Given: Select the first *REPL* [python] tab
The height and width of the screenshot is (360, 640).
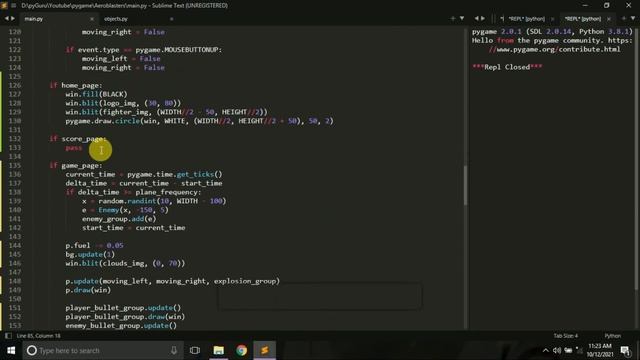Looking at the screenshot, I should pos(527,19).
